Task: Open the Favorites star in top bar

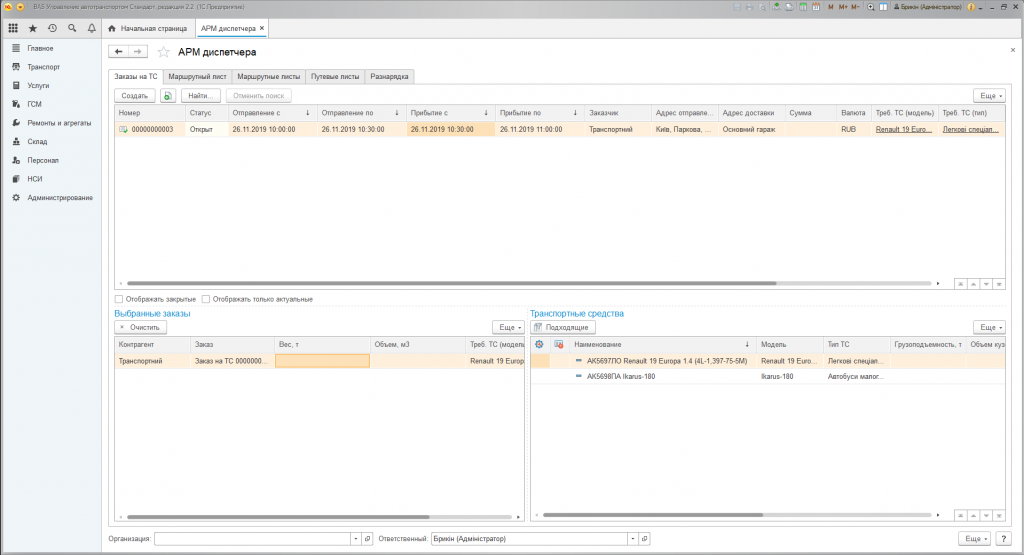Action: click(33, 28)
